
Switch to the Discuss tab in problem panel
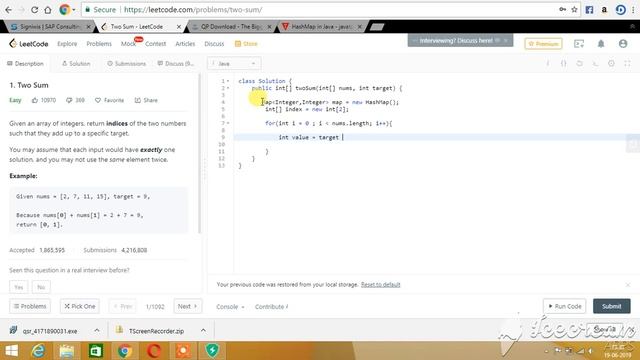click(x=176, y=64)
